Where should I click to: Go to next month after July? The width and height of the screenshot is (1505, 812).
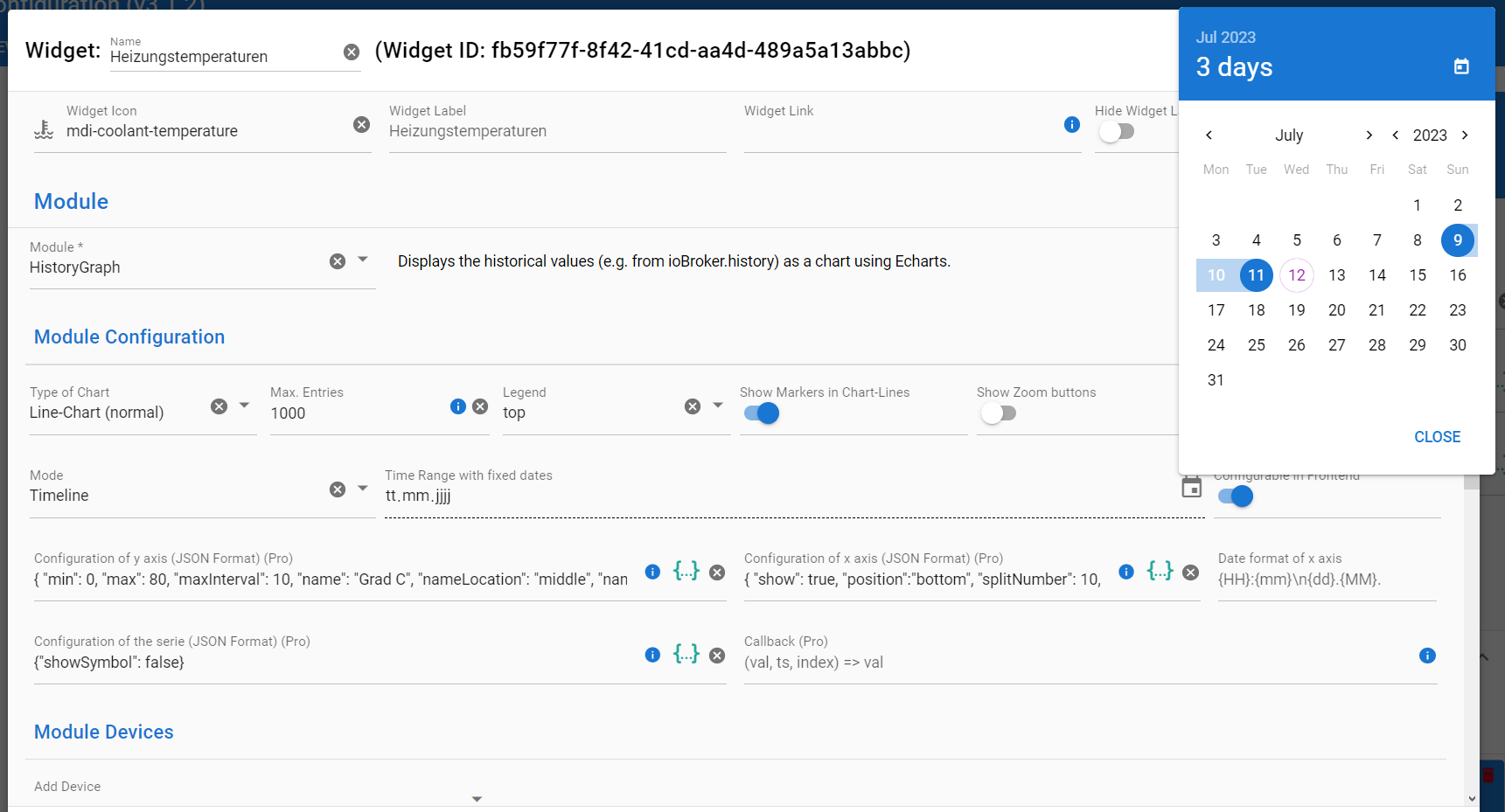[1369, 135]
